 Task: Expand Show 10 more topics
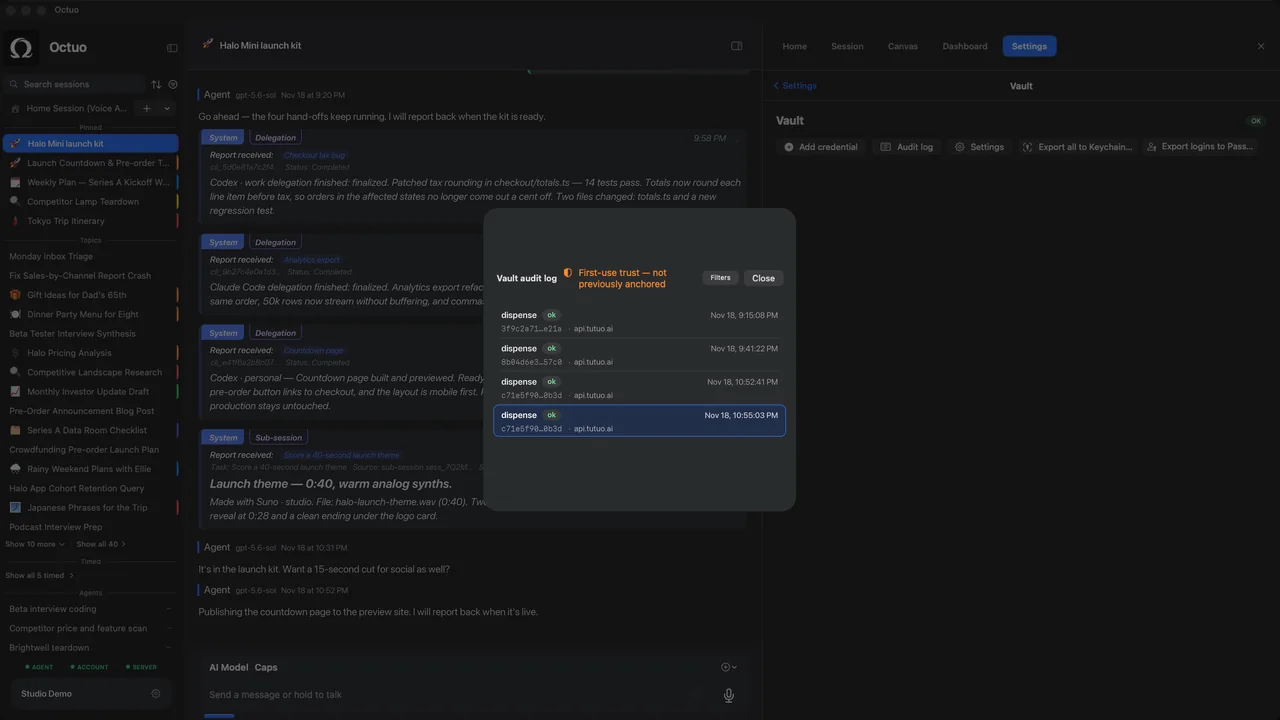[35, 544]
